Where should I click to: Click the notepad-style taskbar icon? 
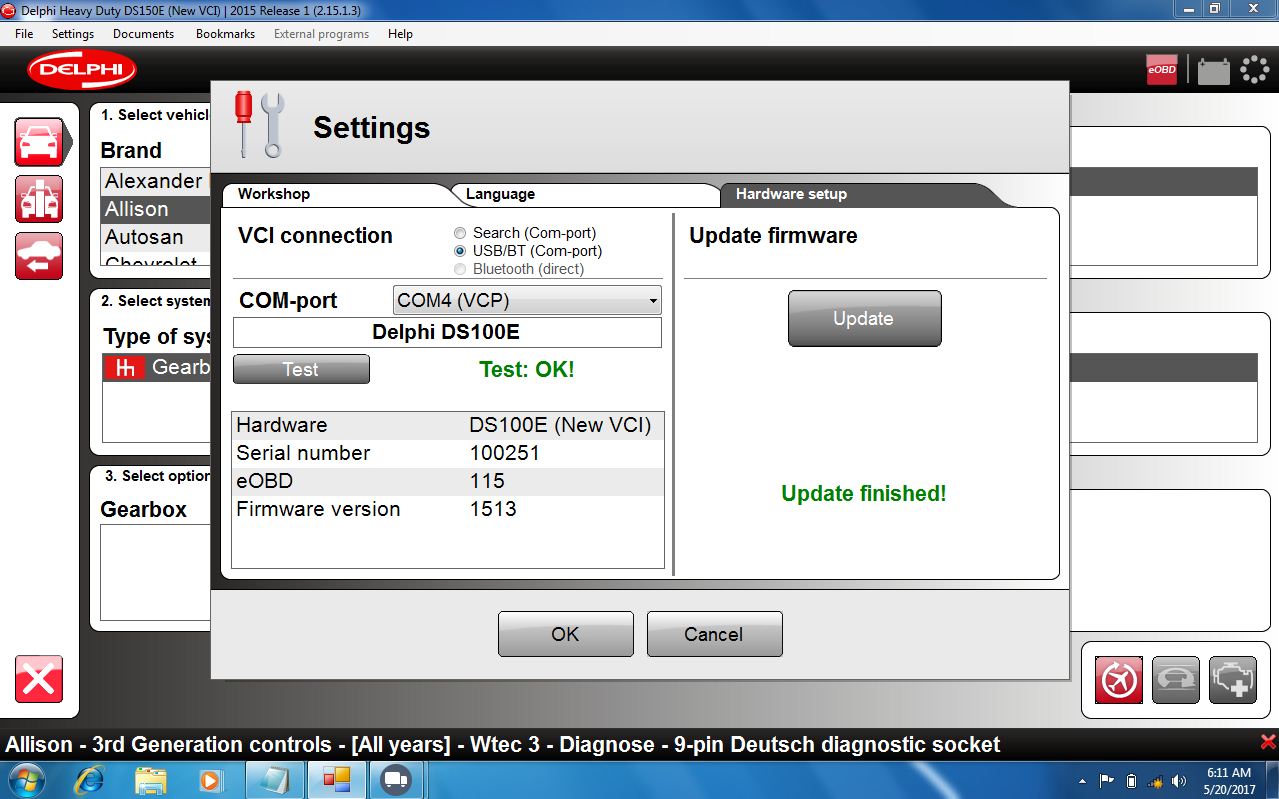tap(273, 779)
